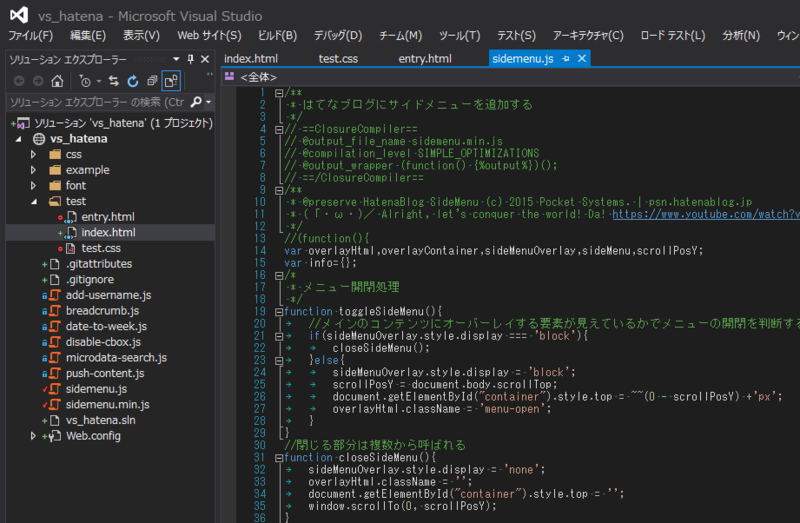
Task: Expand the font folder
Action: pyautogui.click(x=33, y=185)
